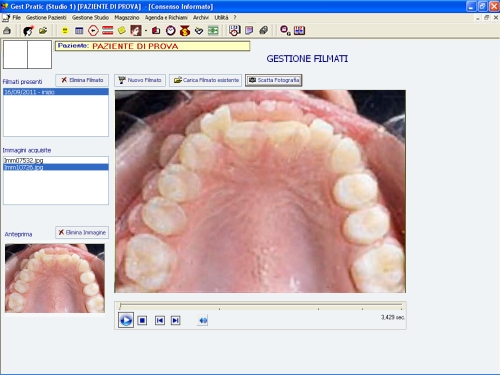Select image Imm07532.jpg in list
The height and width of the screenshot is (375, 500).
point(56,160)
